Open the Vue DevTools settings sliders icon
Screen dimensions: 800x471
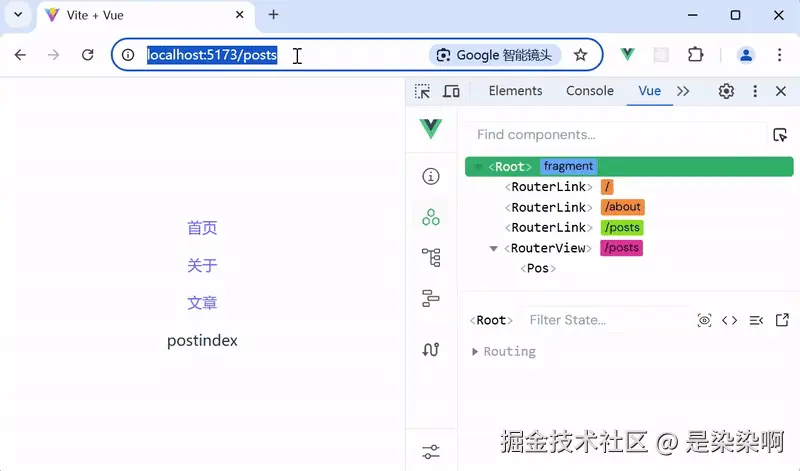coord(431,452)
